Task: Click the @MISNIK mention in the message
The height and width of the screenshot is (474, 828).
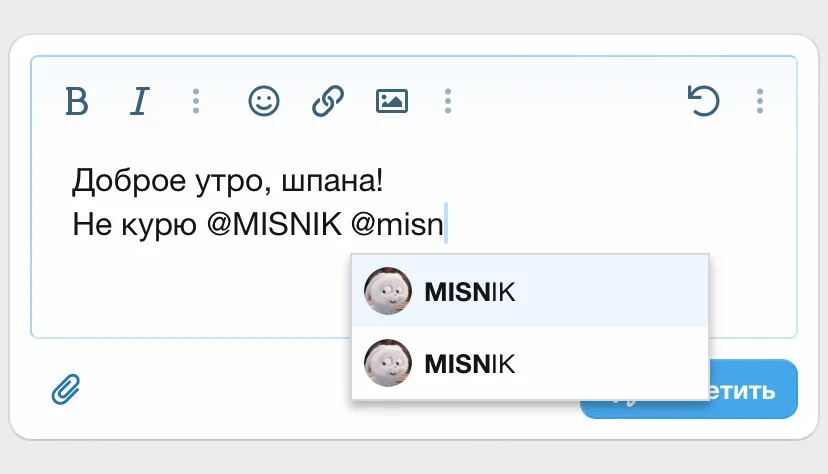Action: point(274,226)
